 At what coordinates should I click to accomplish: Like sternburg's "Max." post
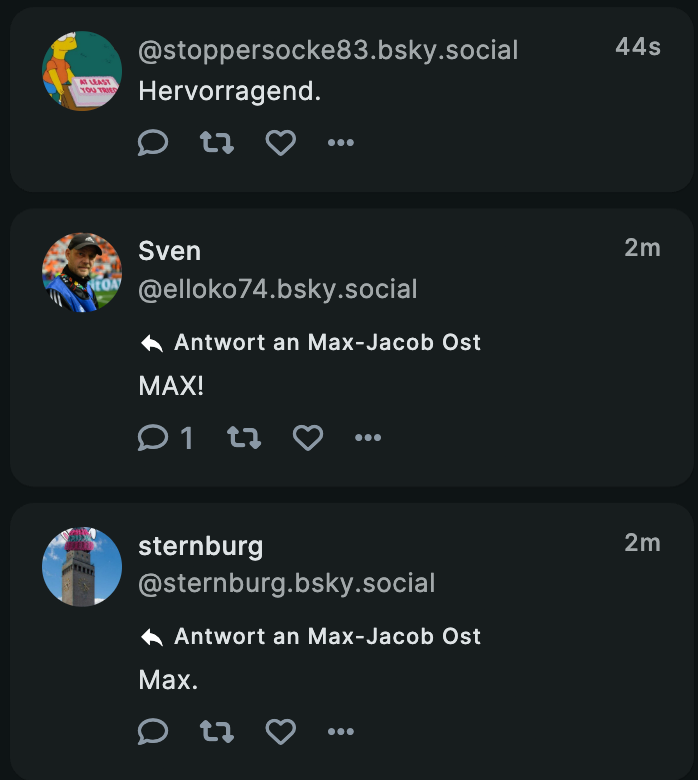pos(281,733)
